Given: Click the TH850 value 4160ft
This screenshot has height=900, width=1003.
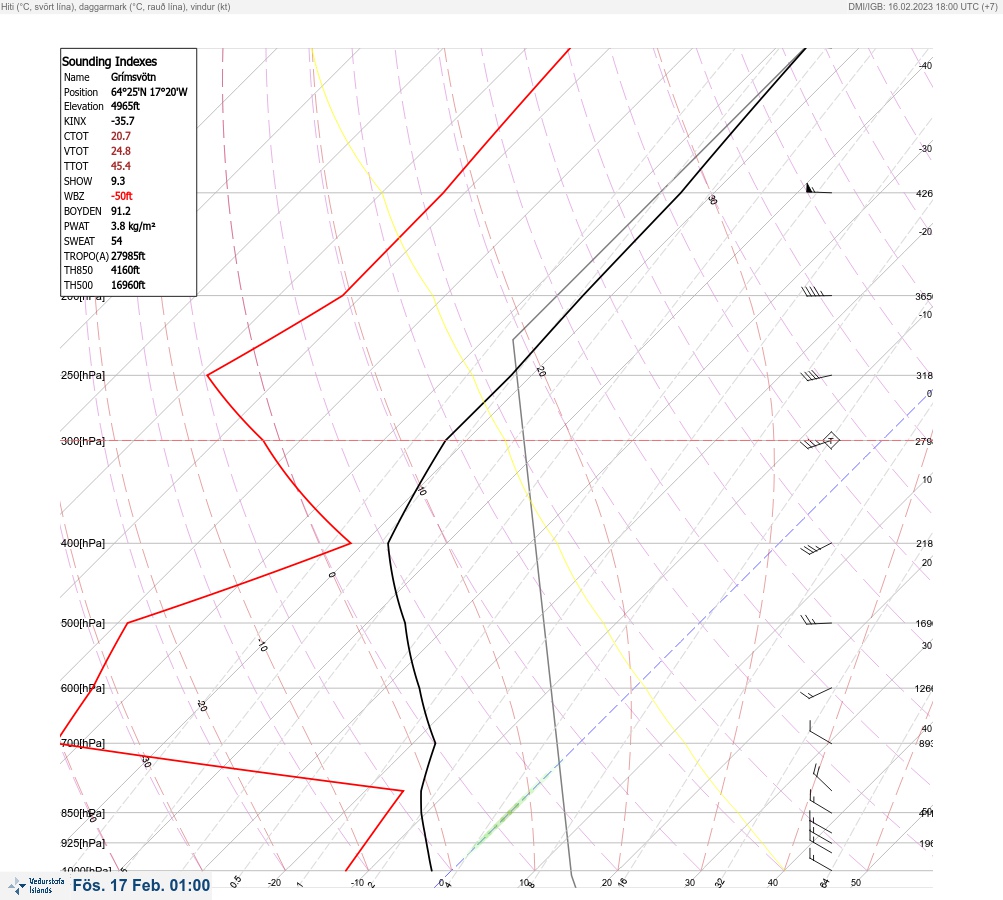Looking at the screenshot, I should pyautogui.click(x=125, y=270).
